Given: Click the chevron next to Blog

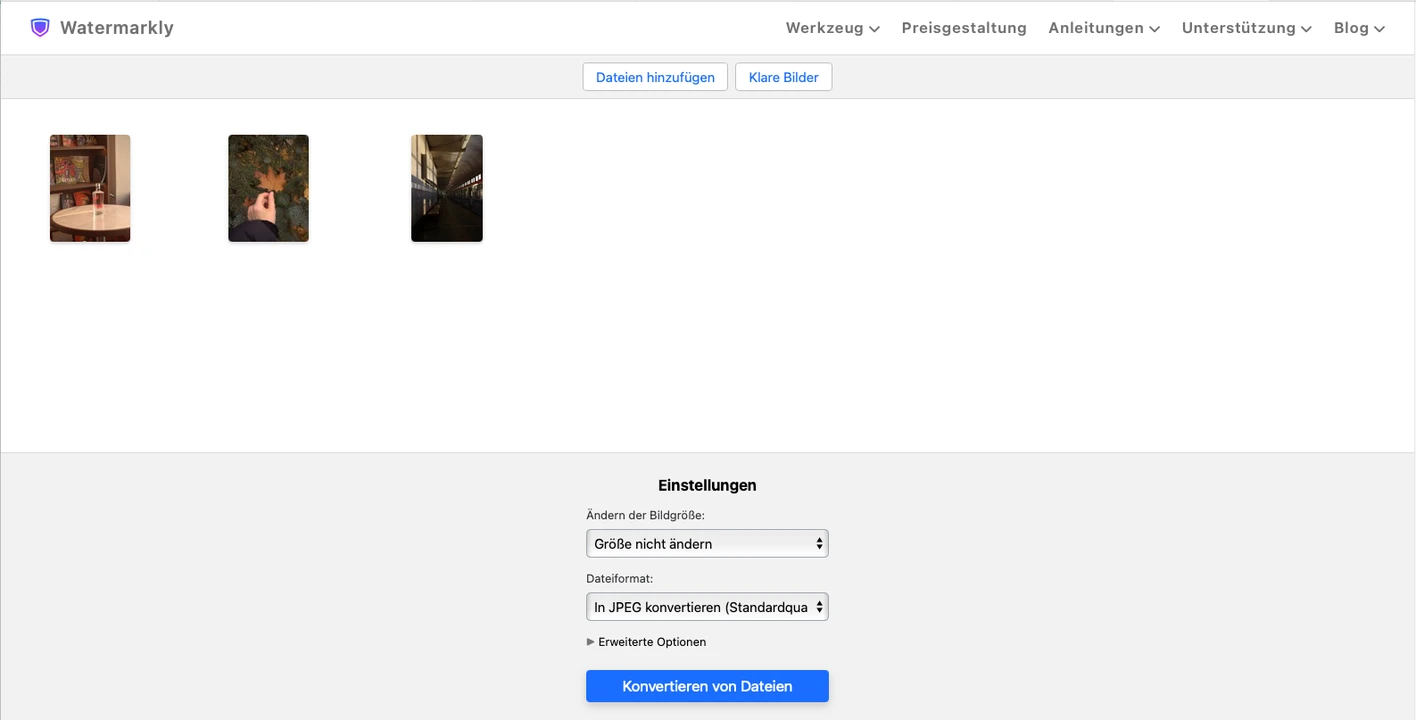Looking at the screenshot, I should coord(1380,29).
